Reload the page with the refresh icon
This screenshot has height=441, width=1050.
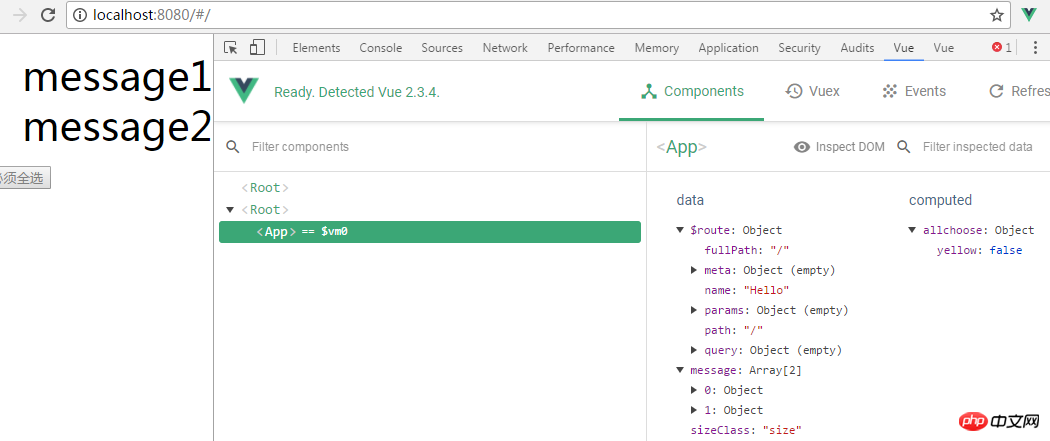48,15
